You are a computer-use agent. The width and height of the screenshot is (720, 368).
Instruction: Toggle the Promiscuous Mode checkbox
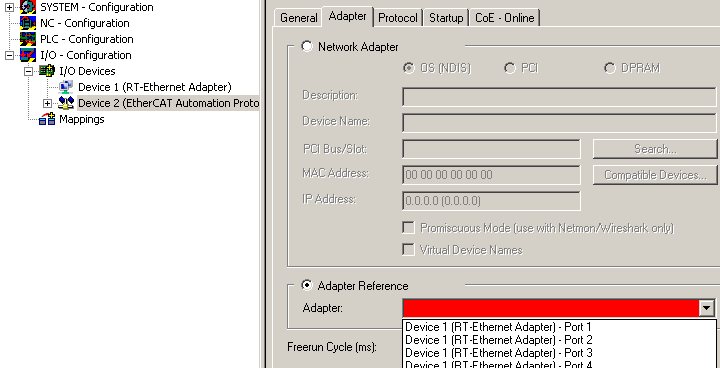click(x=408, y=228)
